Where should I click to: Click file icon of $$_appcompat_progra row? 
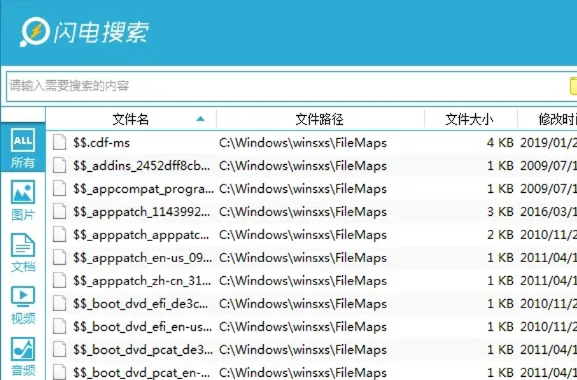click(x=59, y=189)
